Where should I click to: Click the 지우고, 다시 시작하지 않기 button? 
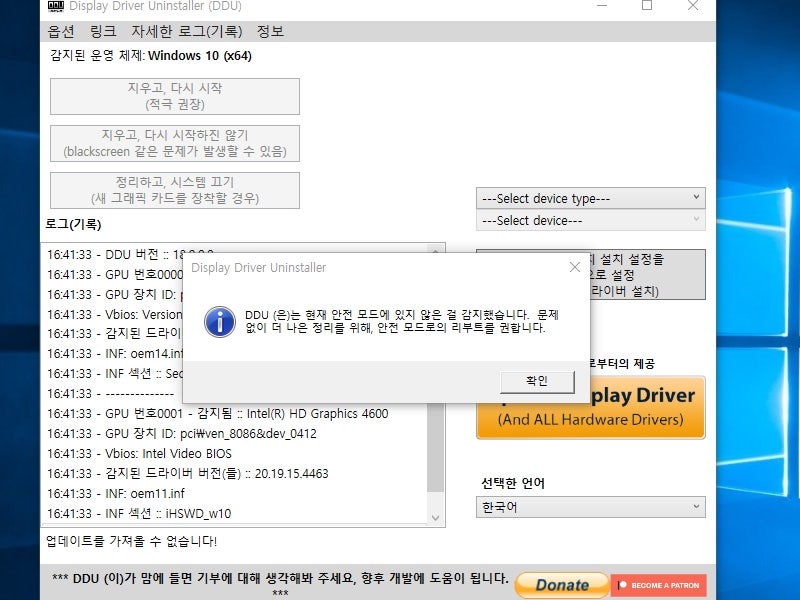pyautogui.click(x=174, y=144)
